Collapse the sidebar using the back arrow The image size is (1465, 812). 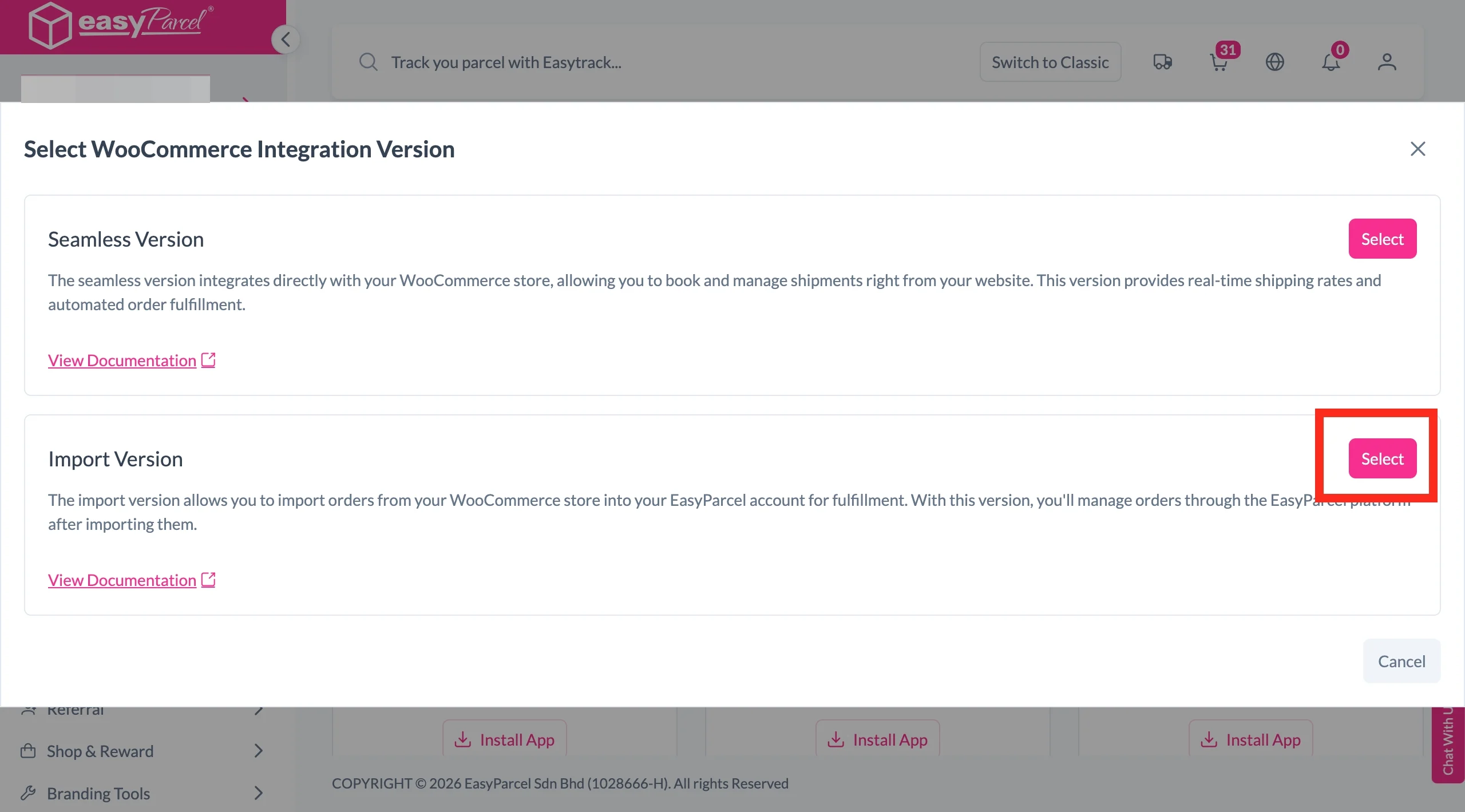point(286,39)
